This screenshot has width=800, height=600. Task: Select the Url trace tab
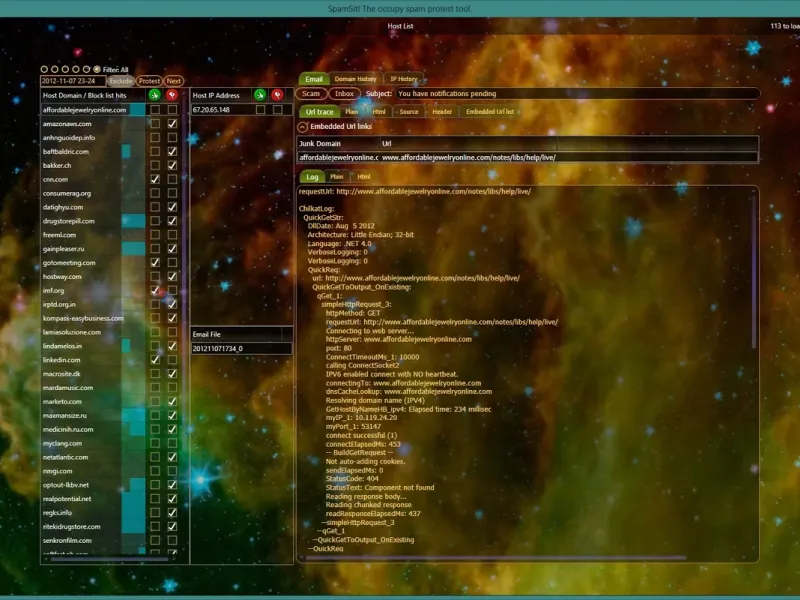319,112
